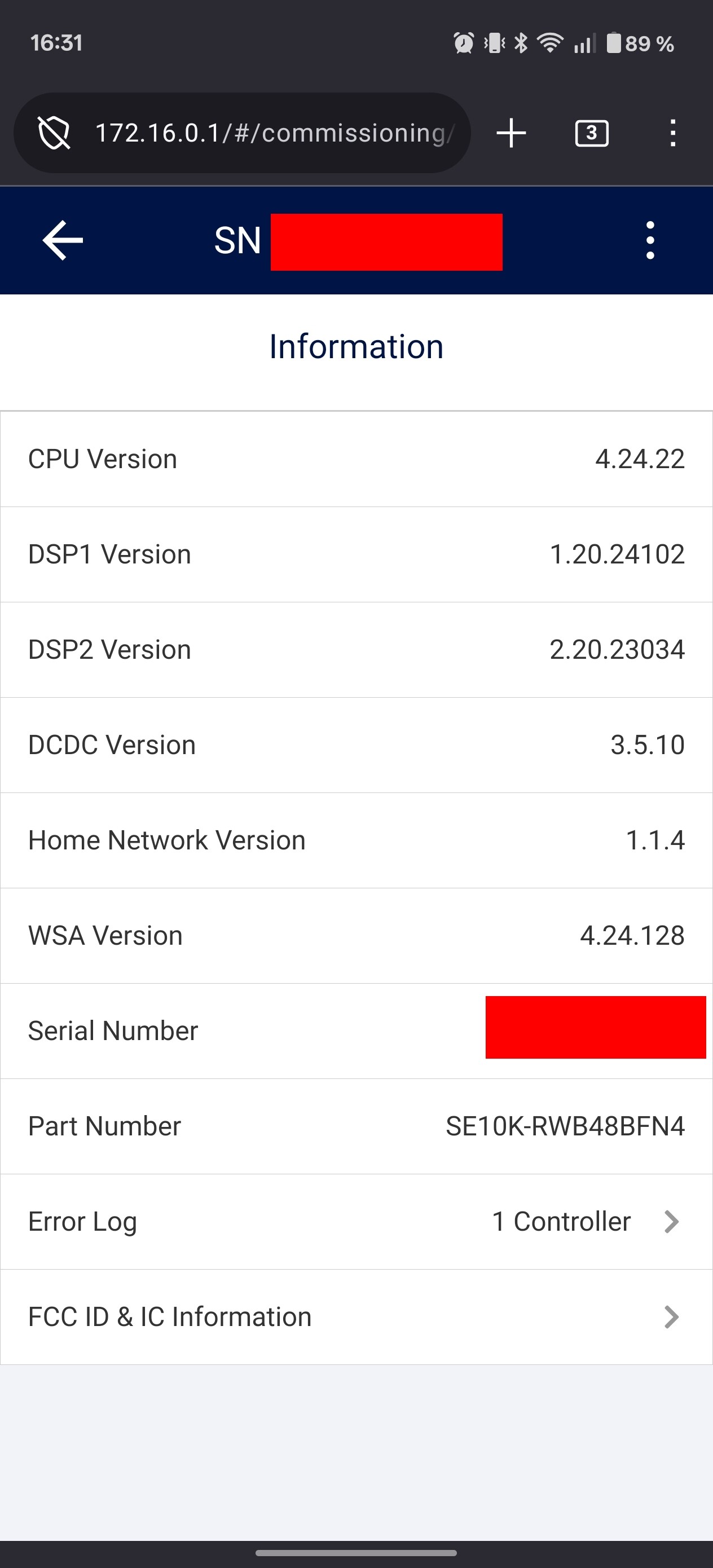Open a new browser tab
This screenshot has height=1568, width=713.
coord(511,133)
